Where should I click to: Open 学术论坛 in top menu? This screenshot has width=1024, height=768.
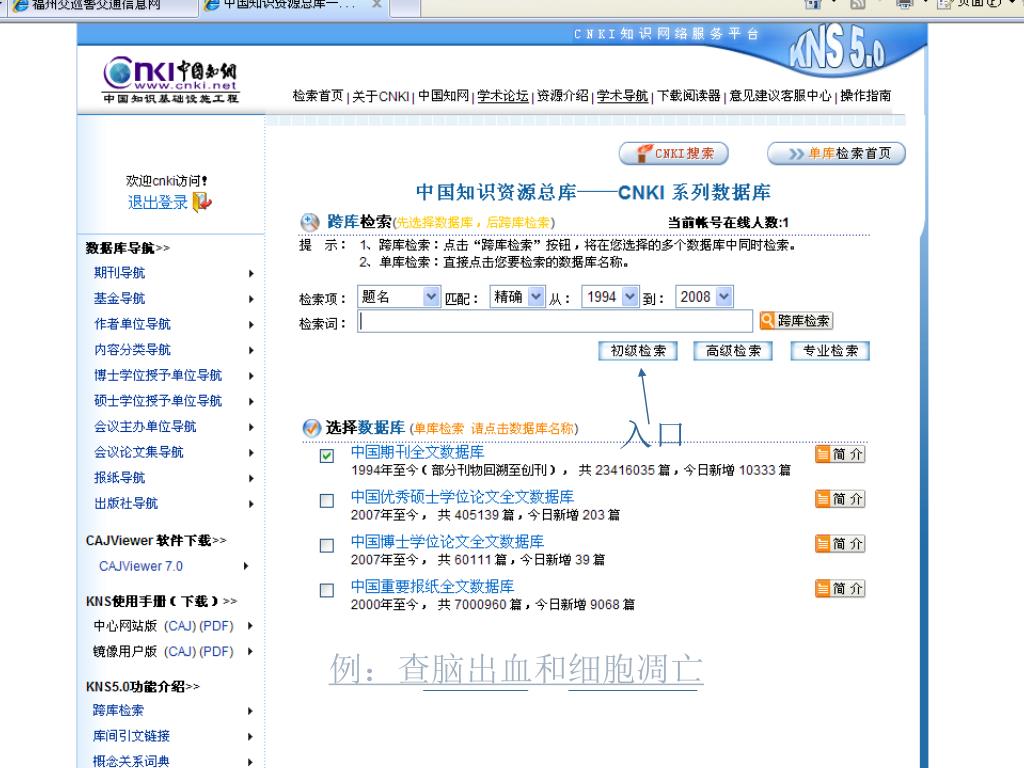503,96
